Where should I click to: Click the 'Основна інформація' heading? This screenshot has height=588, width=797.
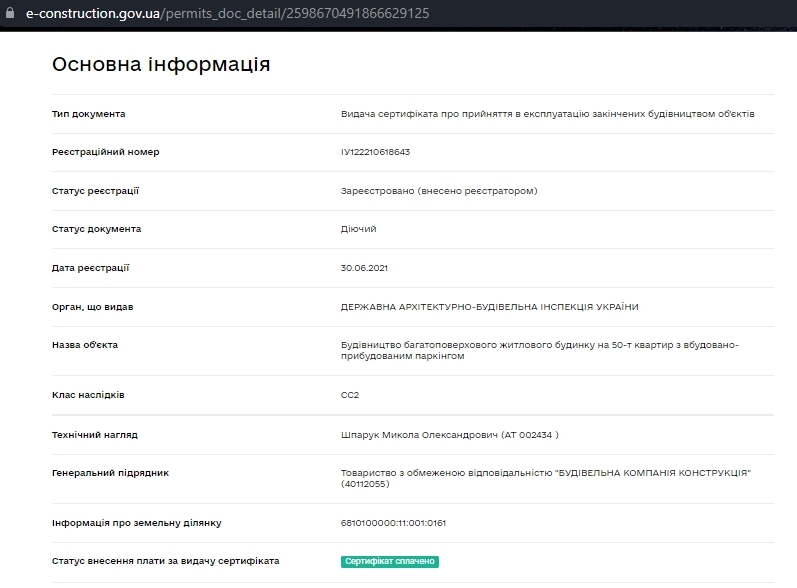(x=161, y=65)
